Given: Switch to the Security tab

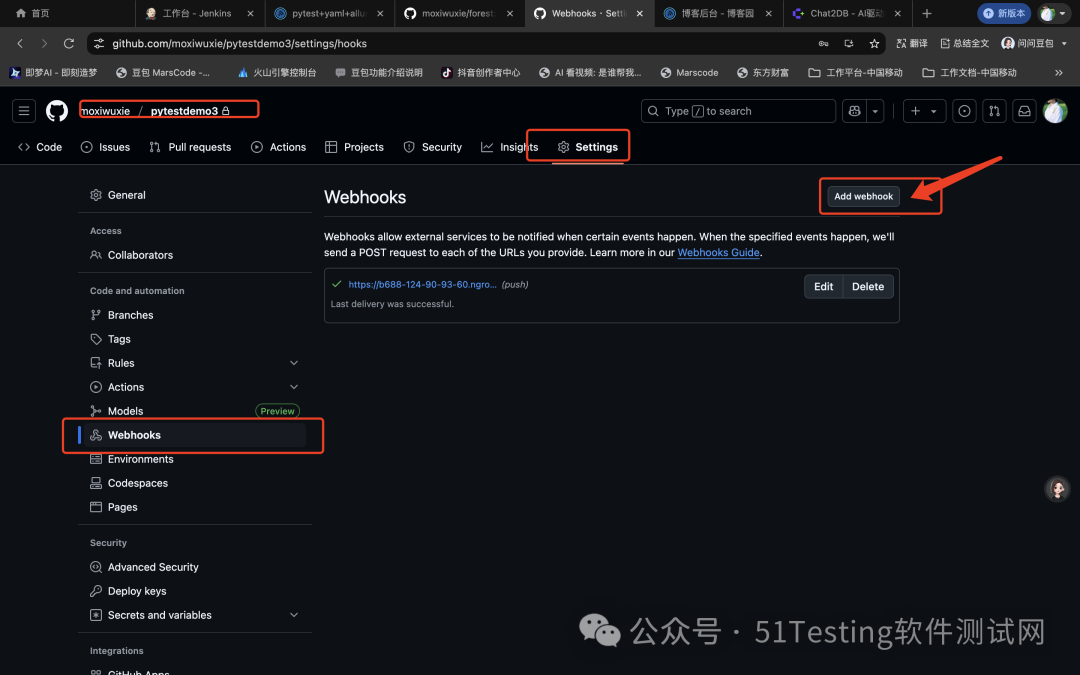Looking at the screenshot, I should pyautogui.click(x=433, y=147).
